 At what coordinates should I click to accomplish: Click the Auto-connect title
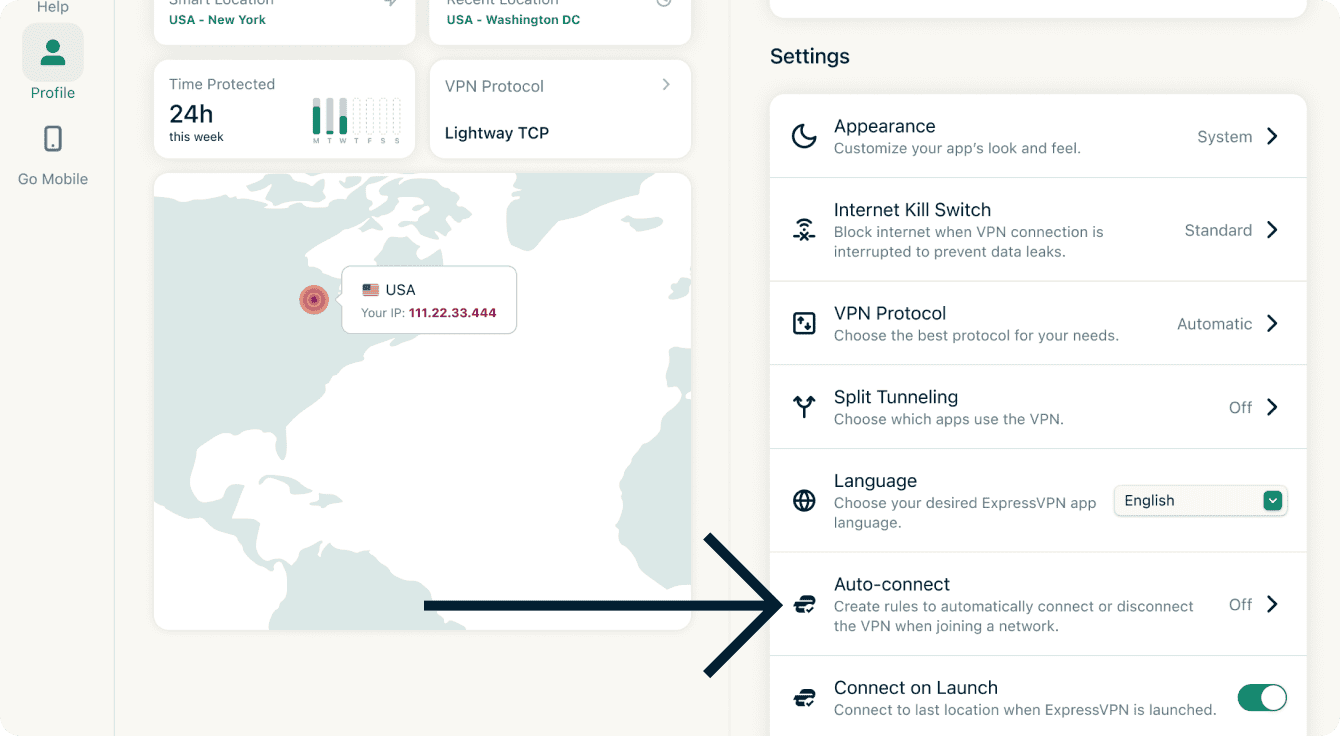point(892,584)
